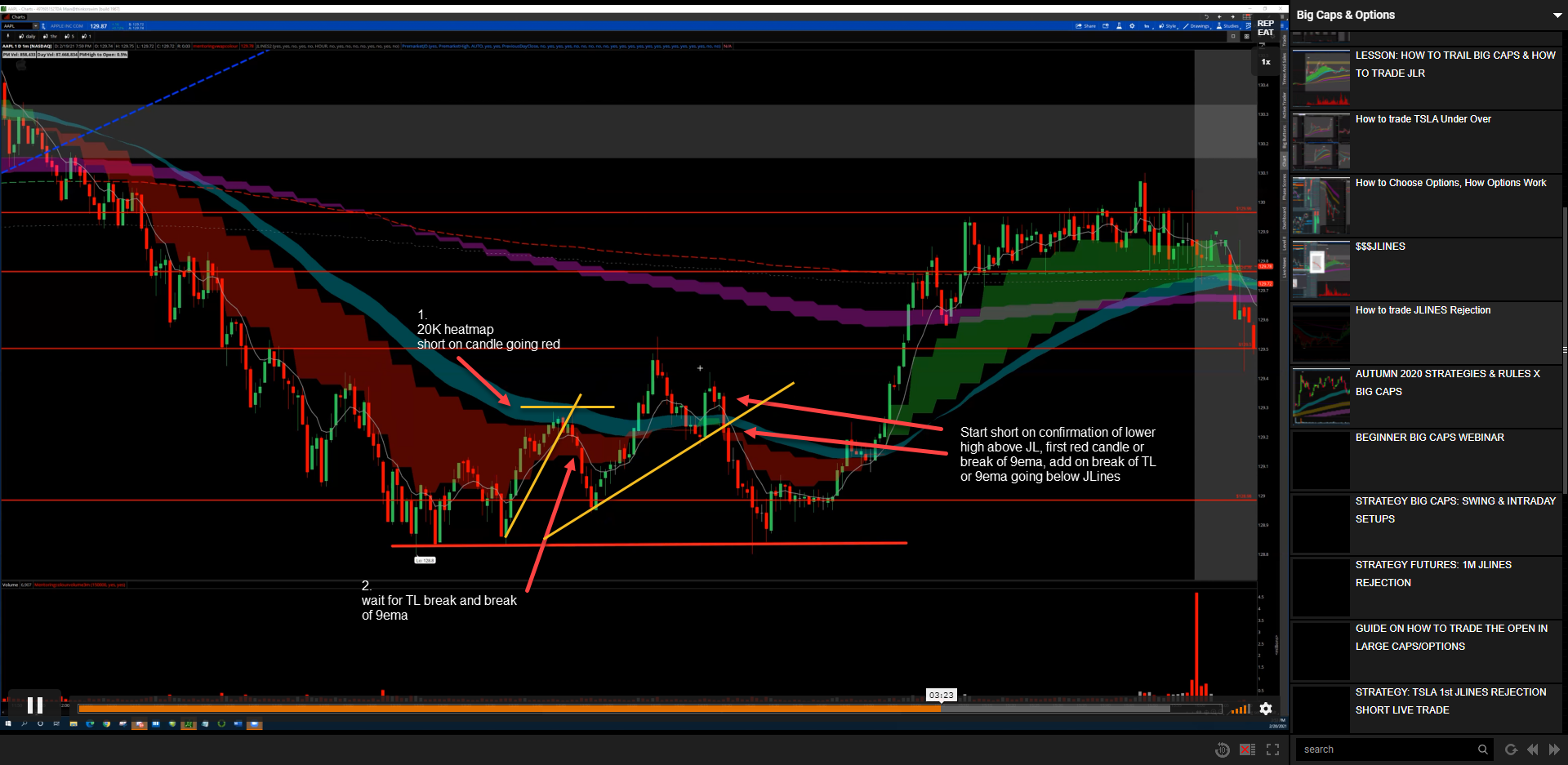Click the rewind 10 seconds icon

click(x=1222, y=749)
